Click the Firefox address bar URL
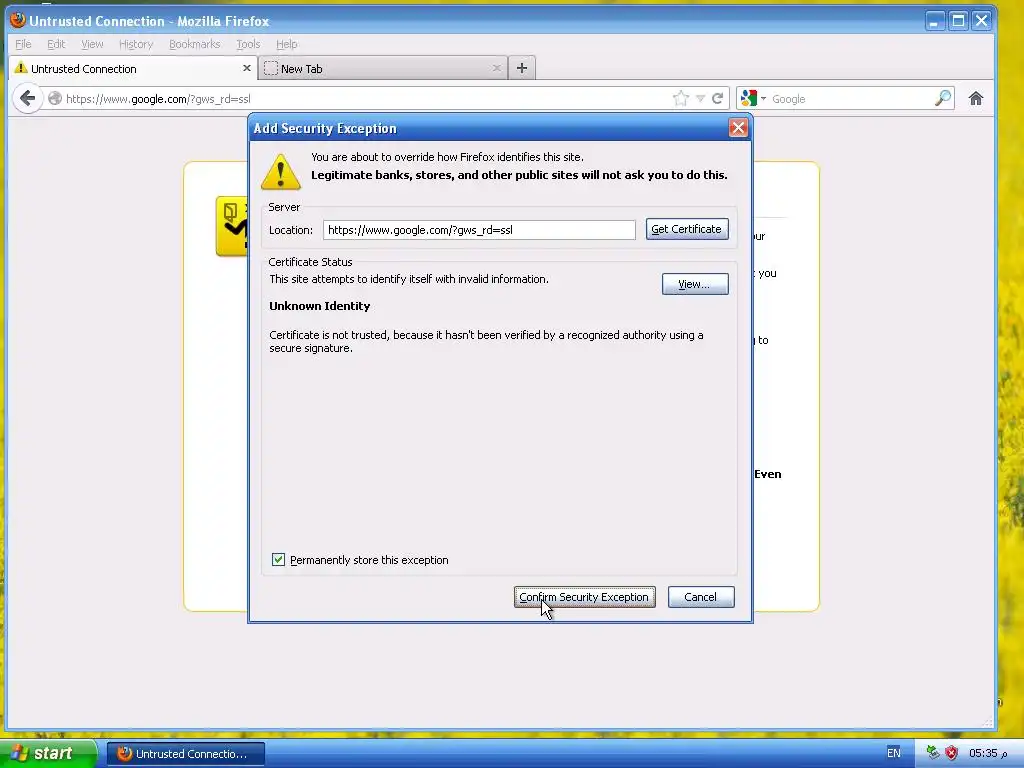1024x768 pixels. [x=158, y=99]
